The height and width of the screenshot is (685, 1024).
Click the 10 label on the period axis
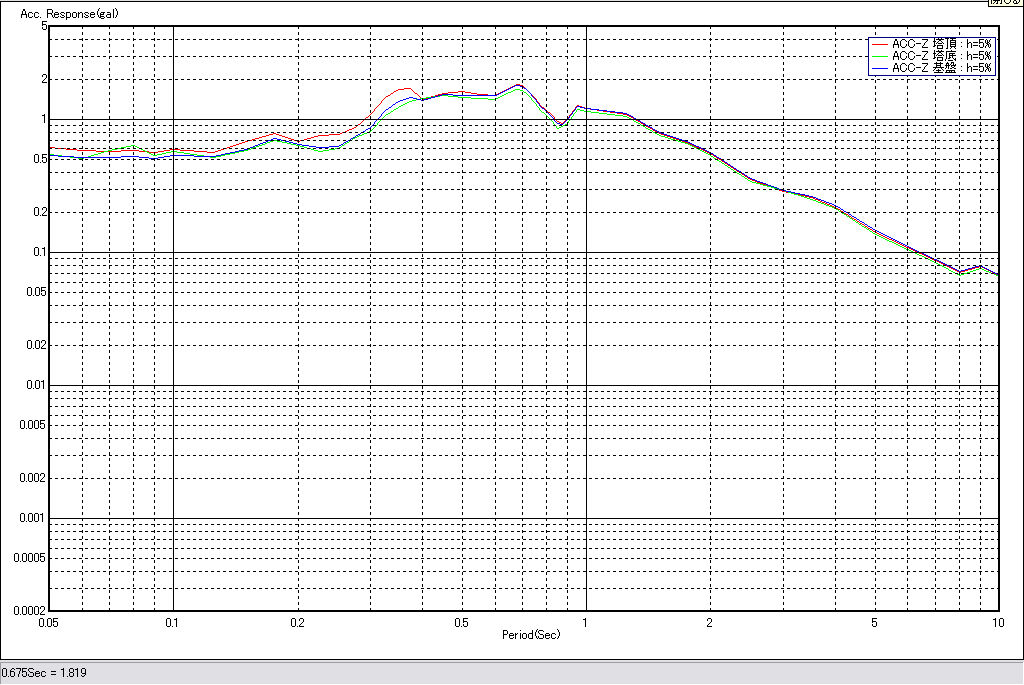point(997,623)
